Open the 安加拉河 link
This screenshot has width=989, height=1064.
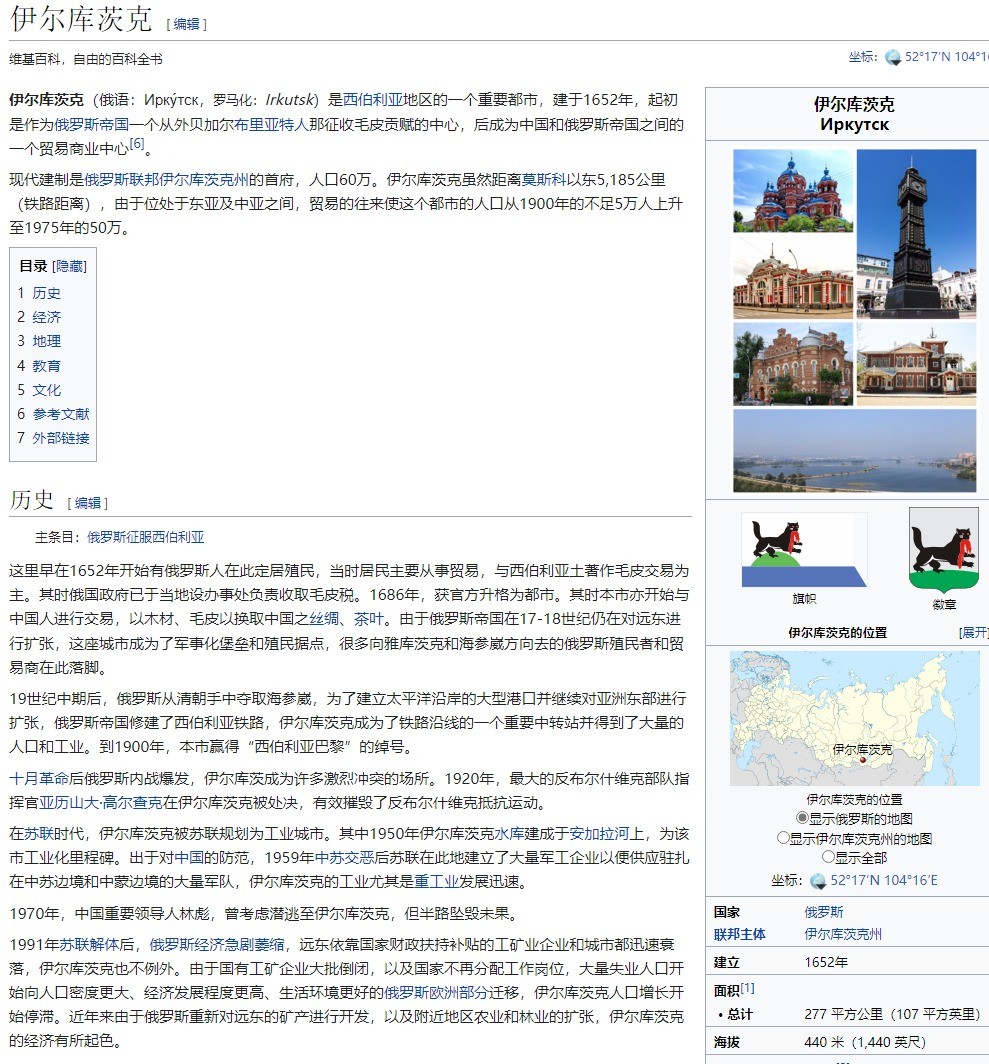(x=599, y=833)
